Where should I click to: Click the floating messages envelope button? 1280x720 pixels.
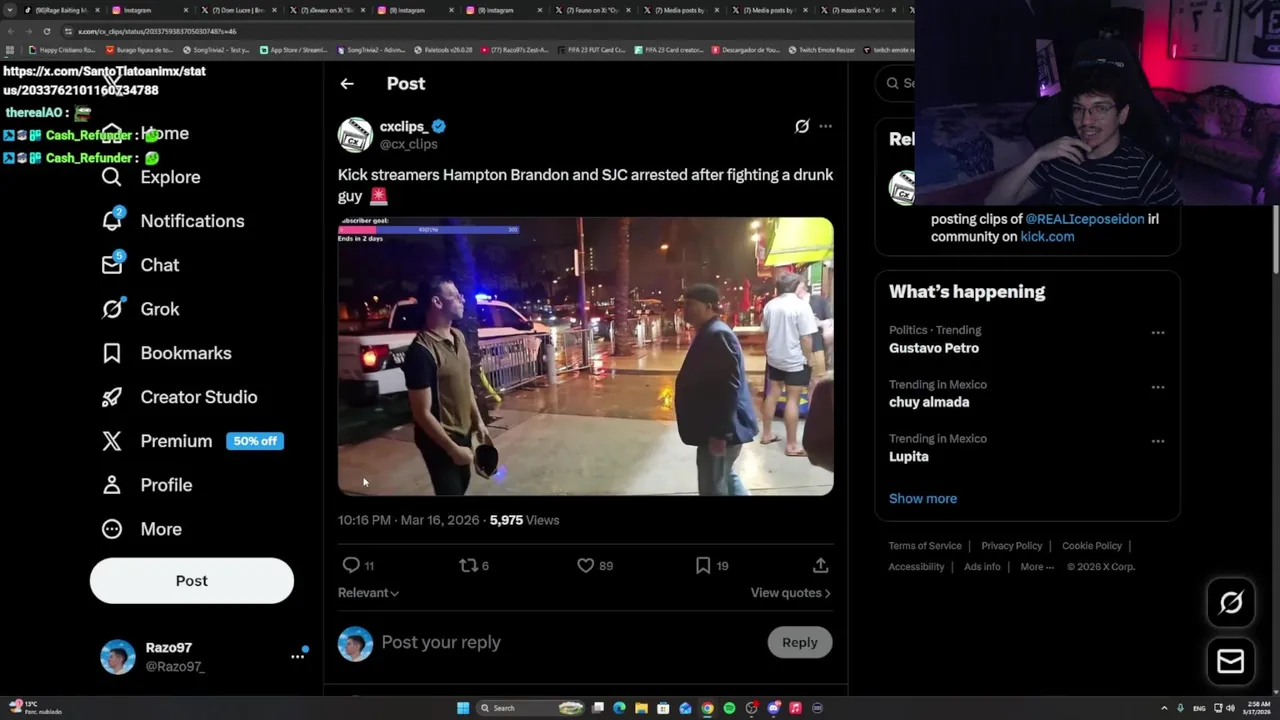coord(1231,661)
